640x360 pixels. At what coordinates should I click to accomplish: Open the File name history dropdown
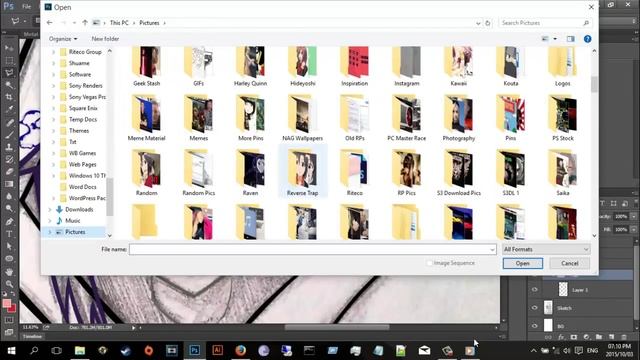click(x=492, y=249)
